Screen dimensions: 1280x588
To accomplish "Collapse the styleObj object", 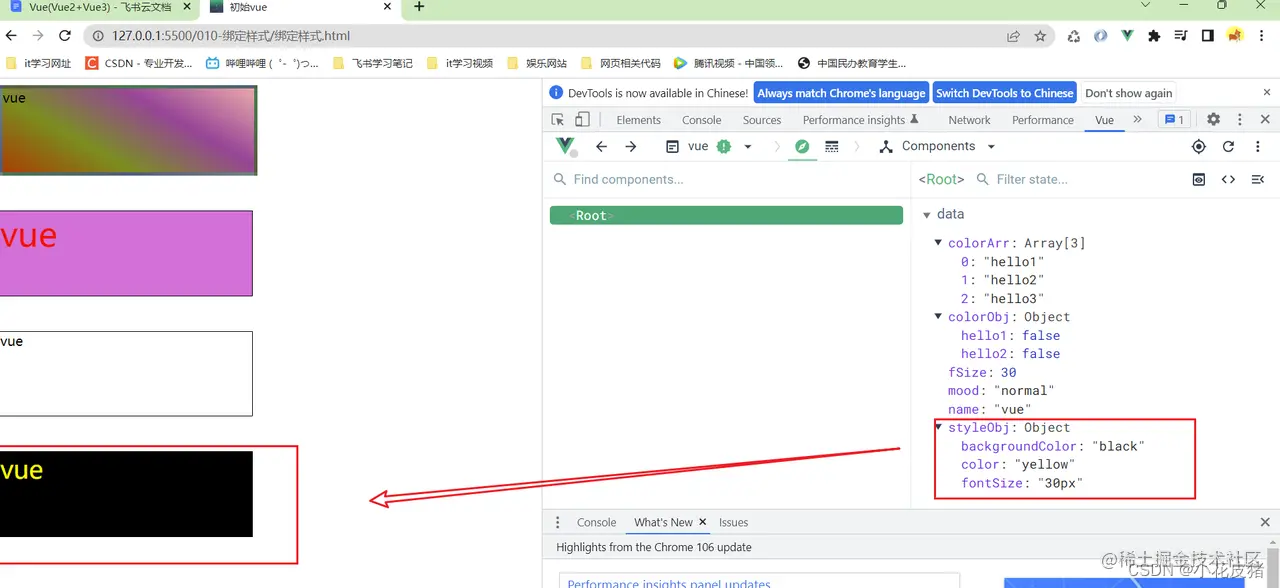I will (x=939, y=427).
